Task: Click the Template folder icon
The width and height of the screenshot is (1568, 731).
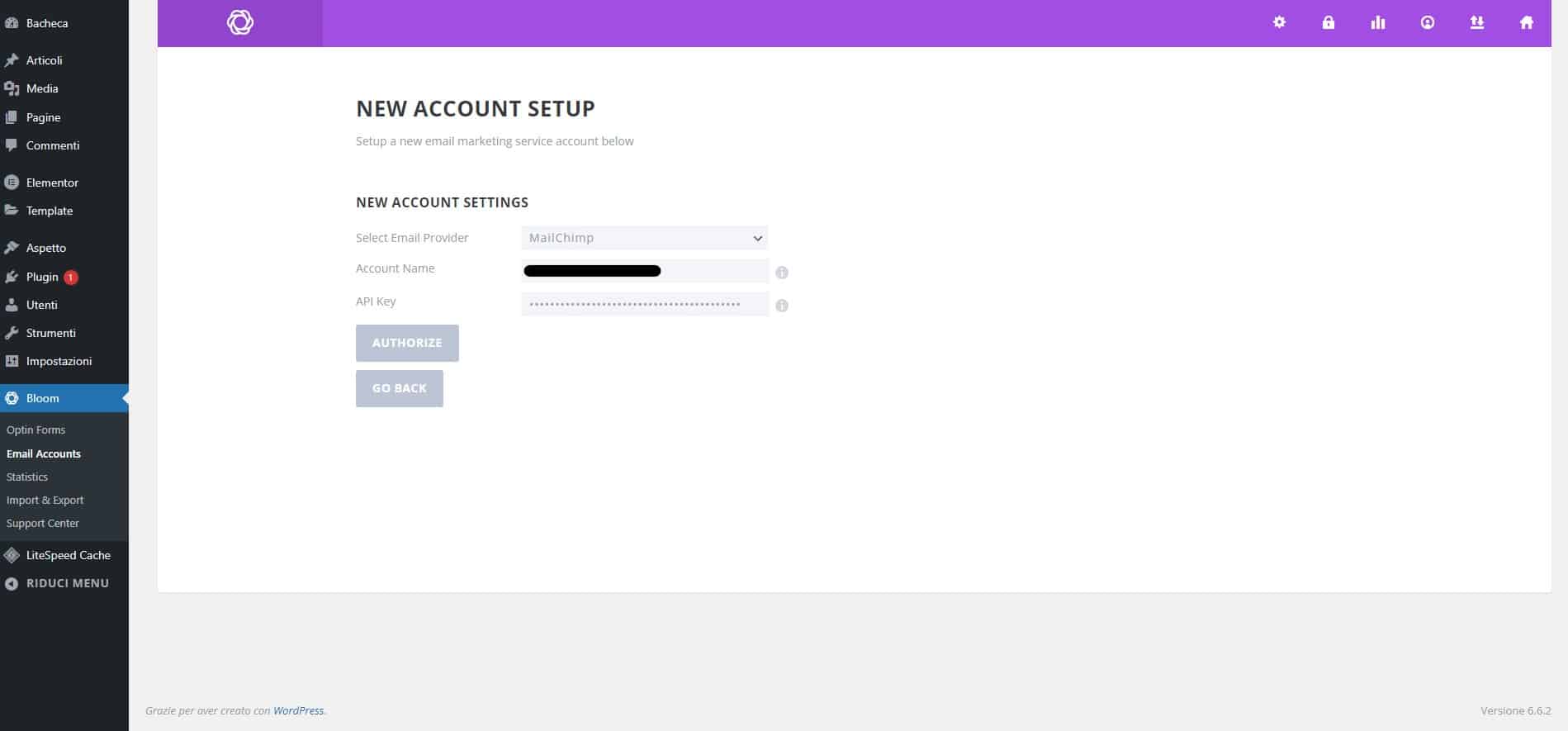Action: 12,211
